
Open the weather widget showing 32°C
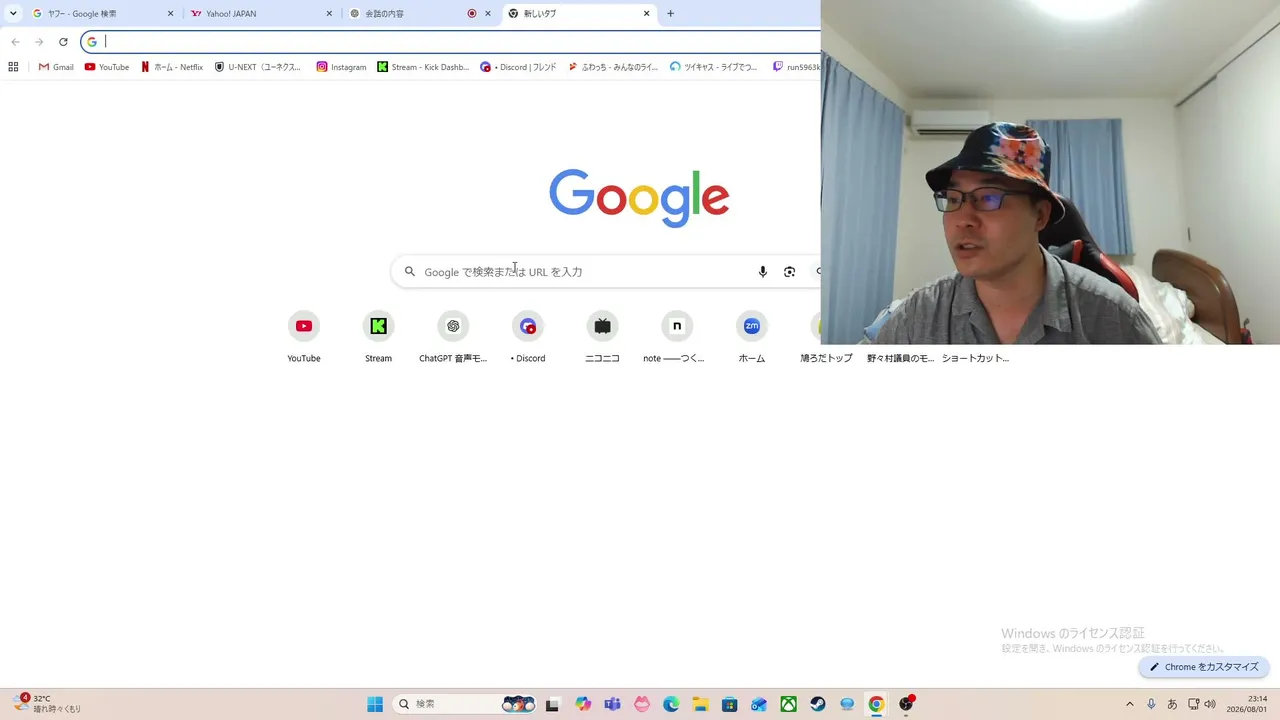click(48, 704)
